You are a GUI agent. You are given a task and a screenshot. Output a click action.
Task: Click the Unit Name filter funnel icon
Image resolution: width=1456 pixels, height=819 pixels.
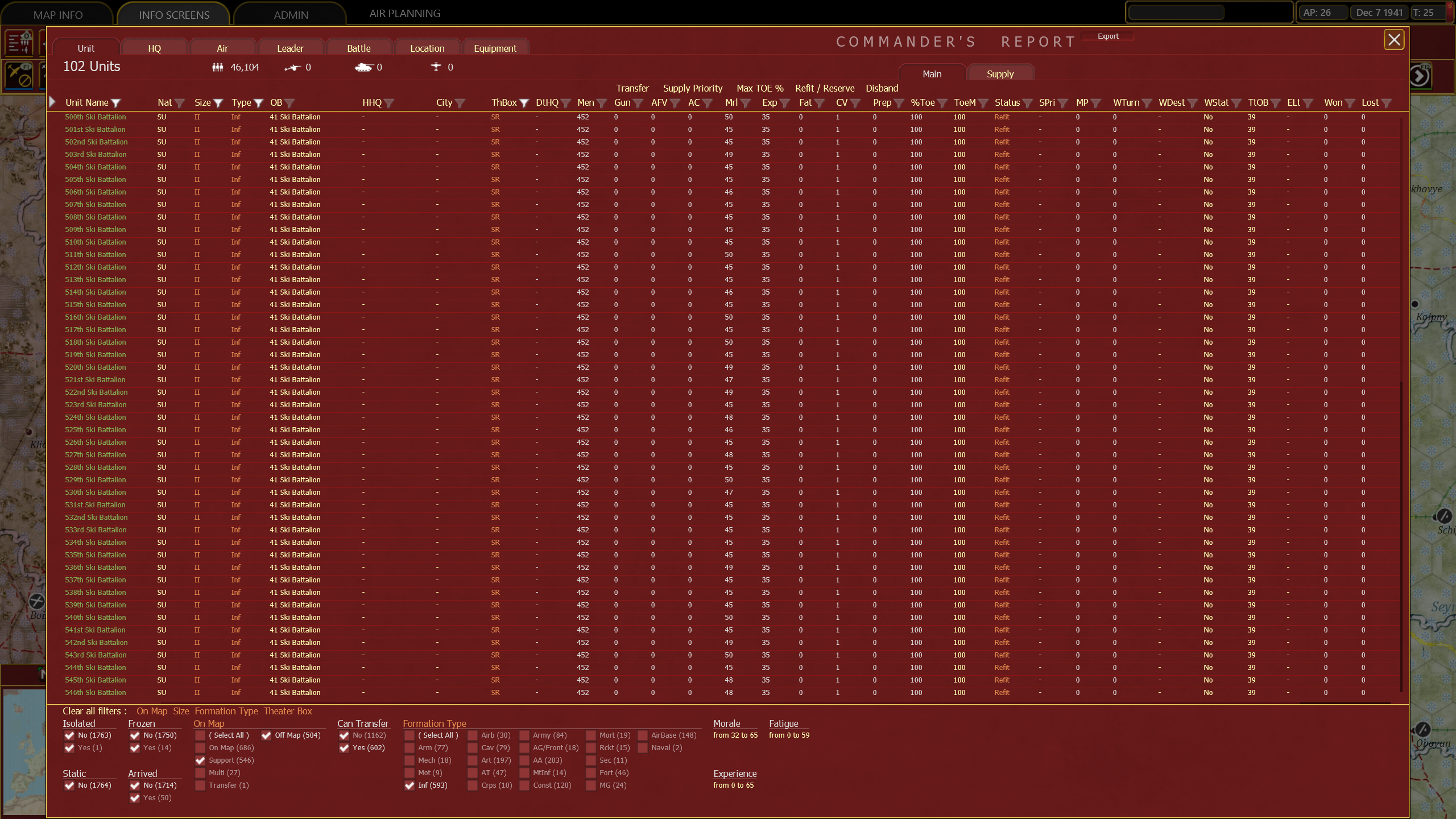[x=116, y=103]
